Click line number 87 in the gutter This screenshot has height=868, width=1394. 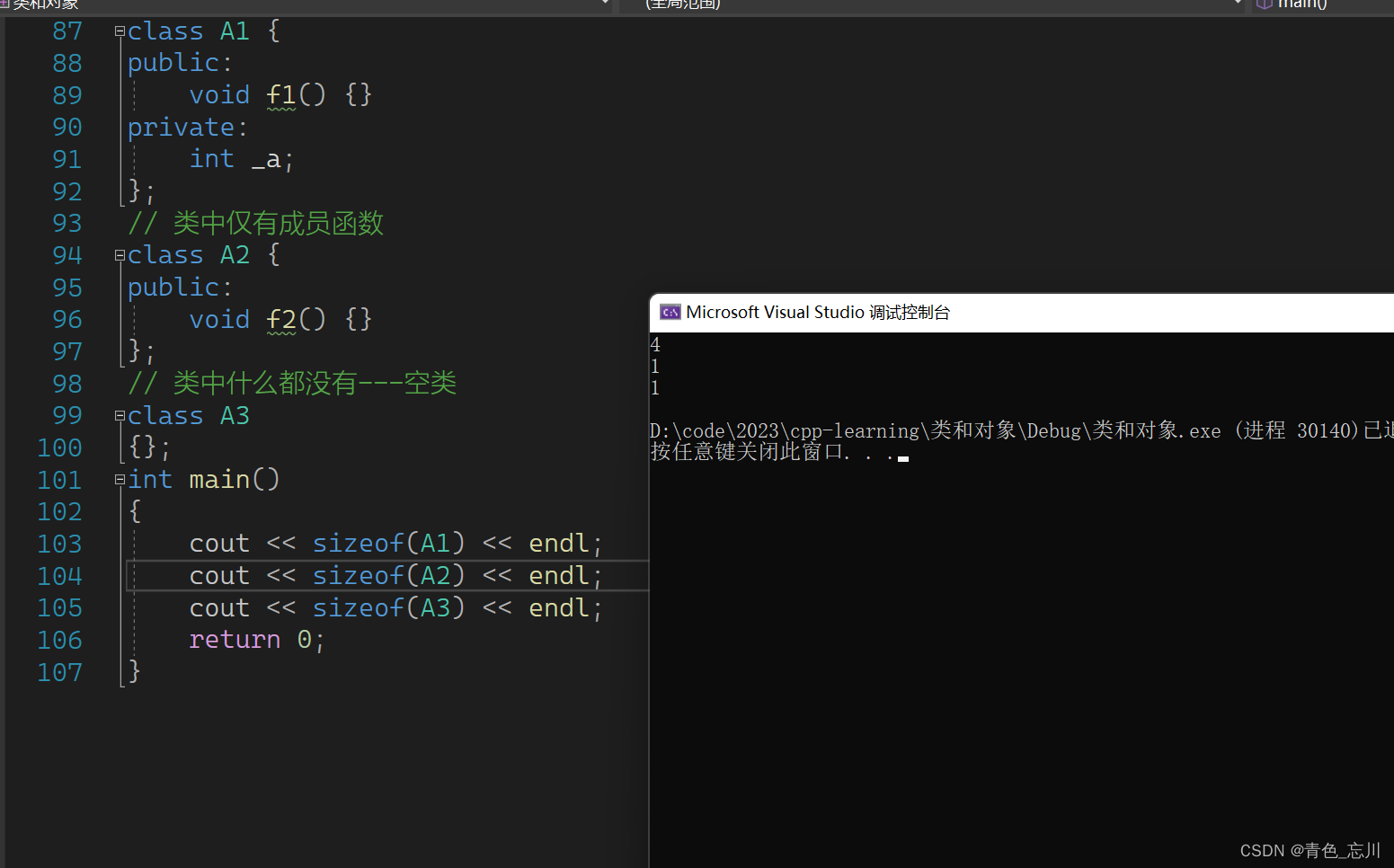[x=67, y=31]
